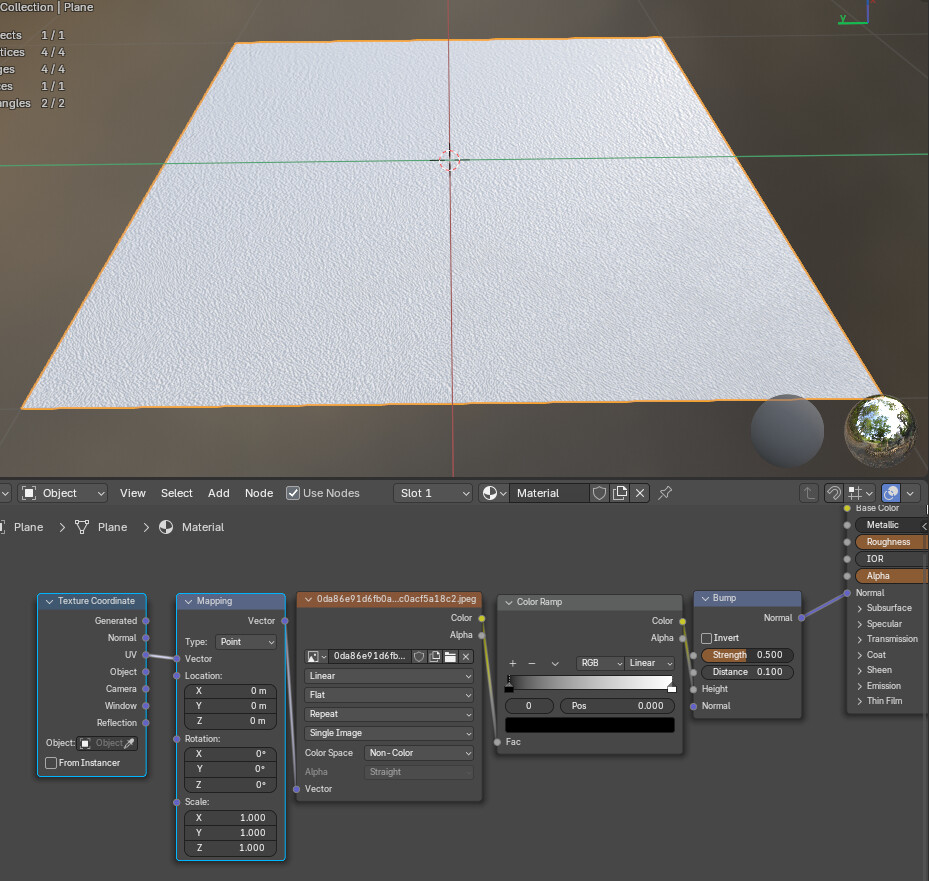The image size is (929, 881).
Task: Collapse the Texture Coordinate node
Action: (x=50, y=601)
